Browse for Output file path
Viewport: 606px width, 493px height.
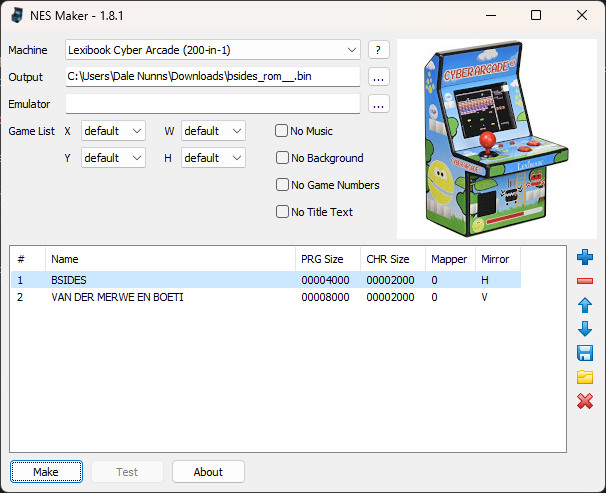(x=378, y=77)
